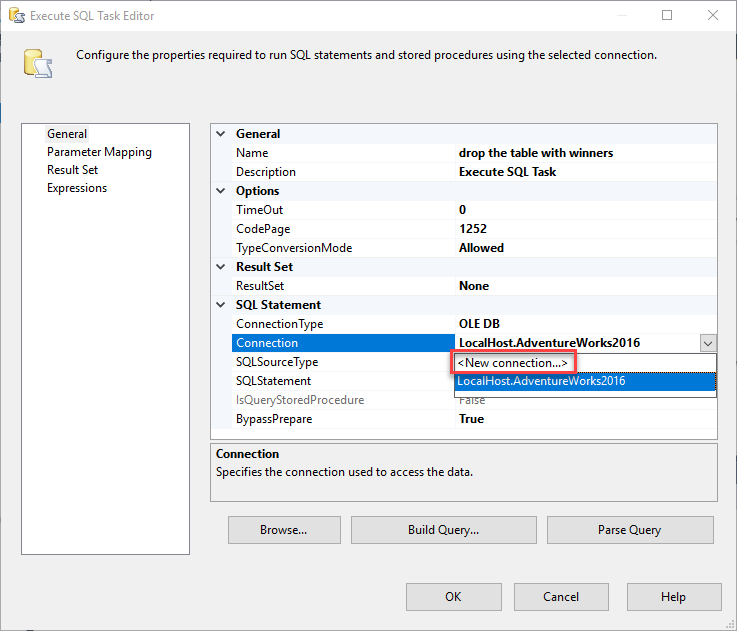Collapse the General property section
Screen dimensions: 737x631
coord(221,134)
